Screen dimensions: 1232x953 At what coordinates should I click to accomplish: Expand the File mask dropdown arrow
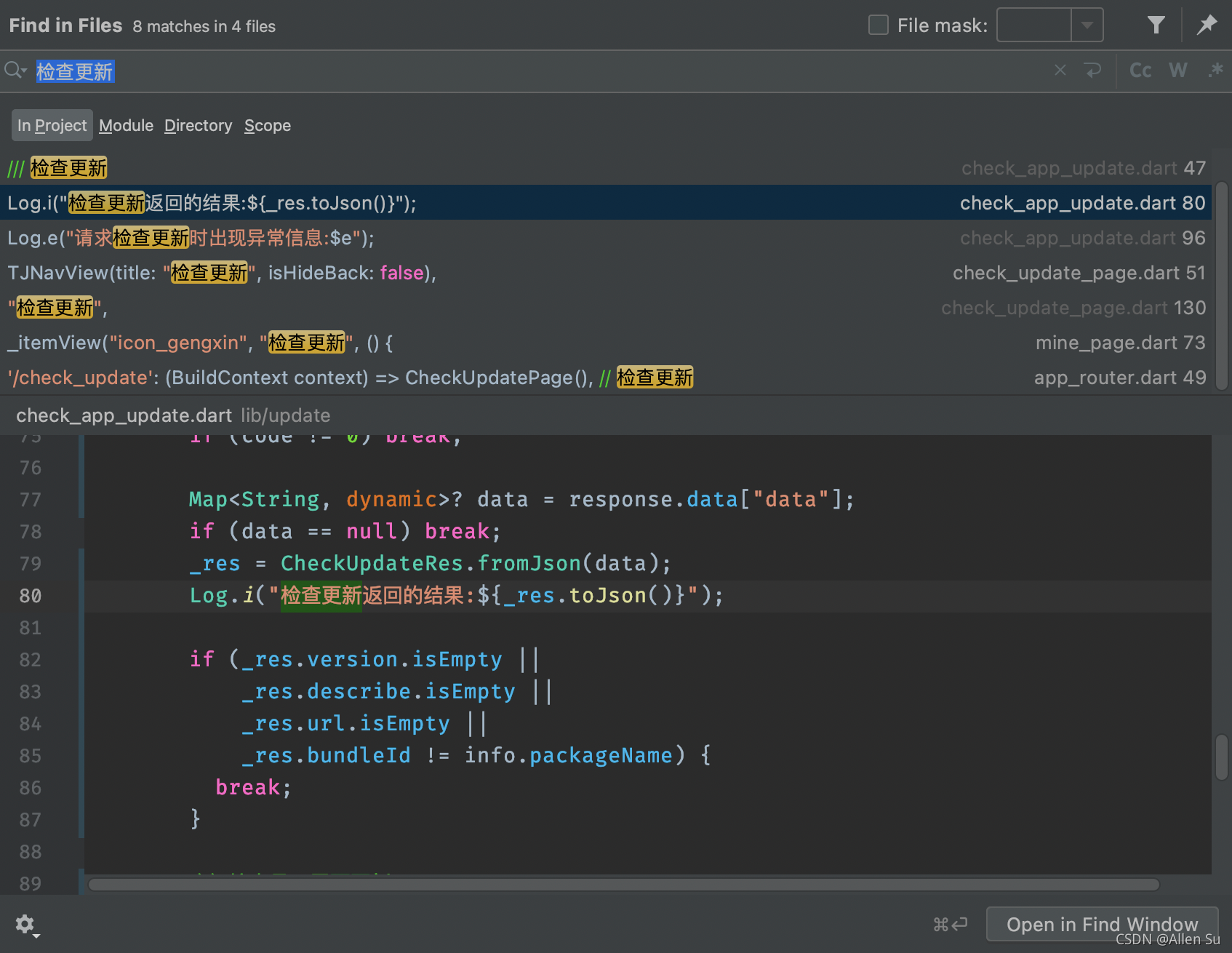pos(1087,25)
